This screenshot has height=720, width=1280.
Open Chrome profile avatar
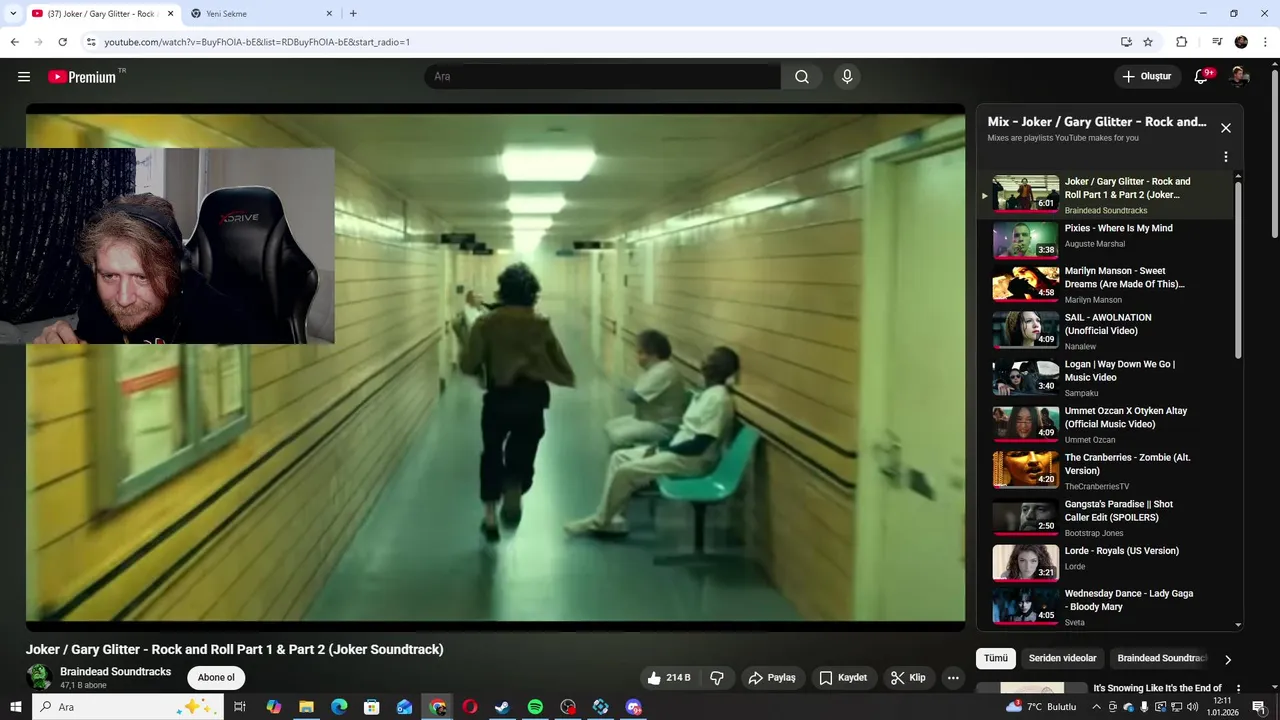tap(1241, 42)
